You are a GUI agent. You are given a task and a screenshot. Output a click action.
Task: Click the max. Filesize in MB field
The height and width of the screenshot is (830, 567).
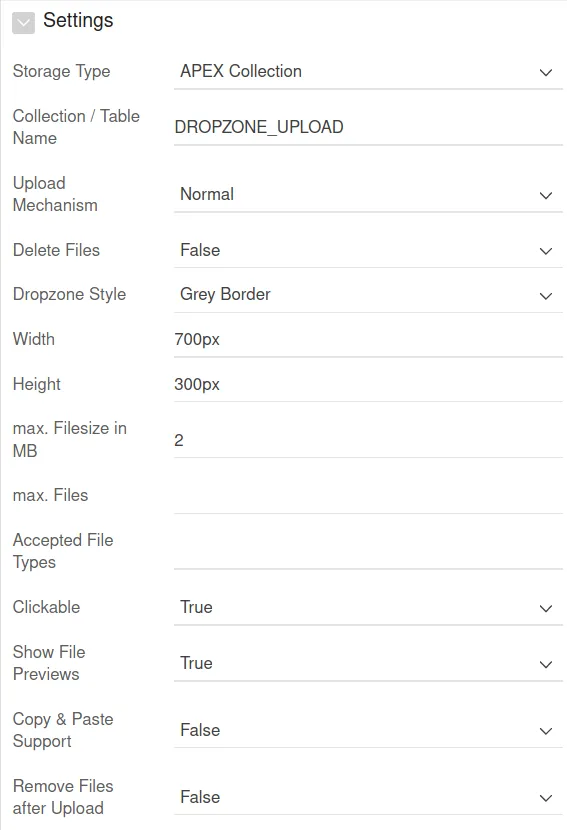tap(368, 440)
